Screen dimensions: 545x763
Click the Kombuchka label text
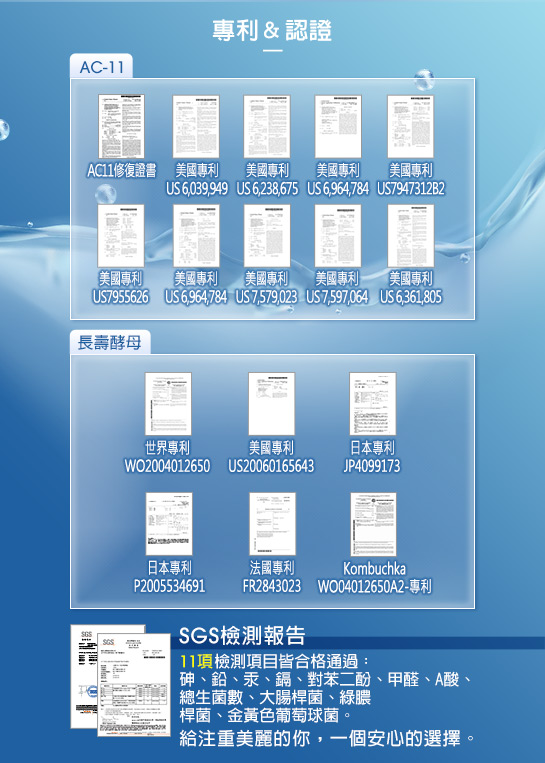point(374,568)
